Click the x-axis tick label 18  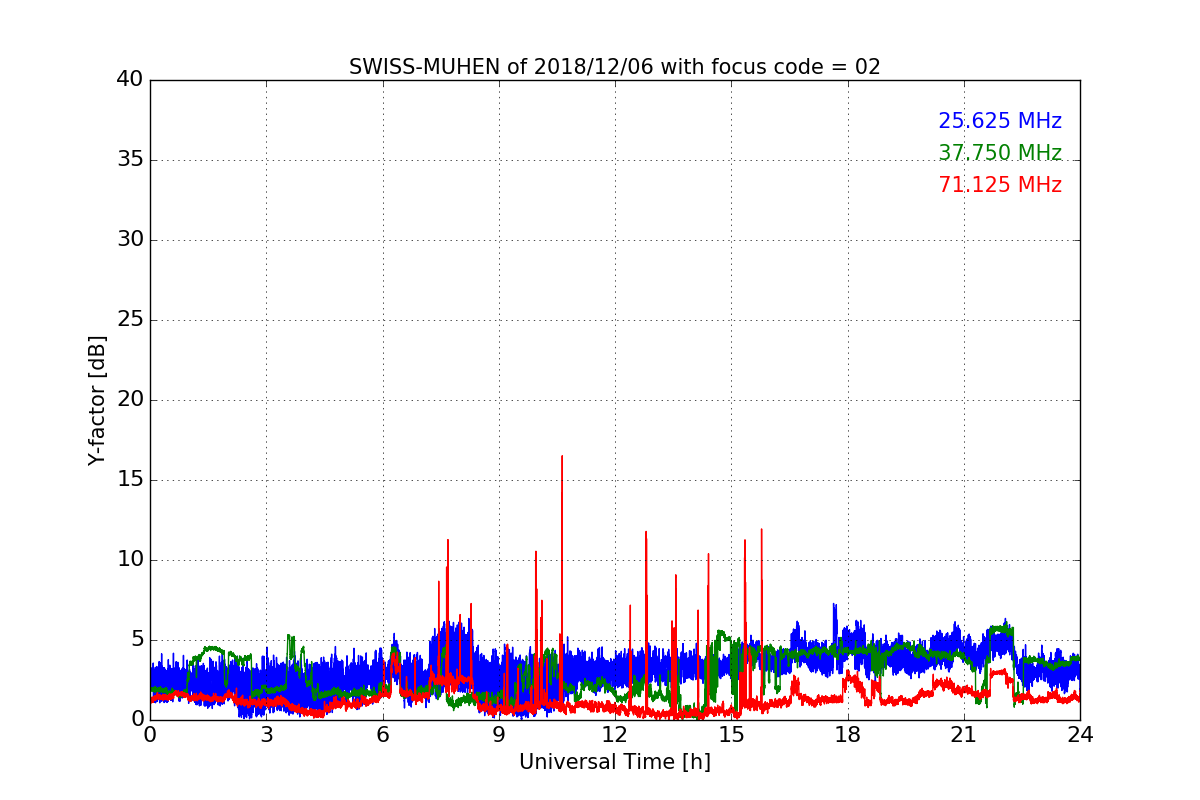pos(847,735)
